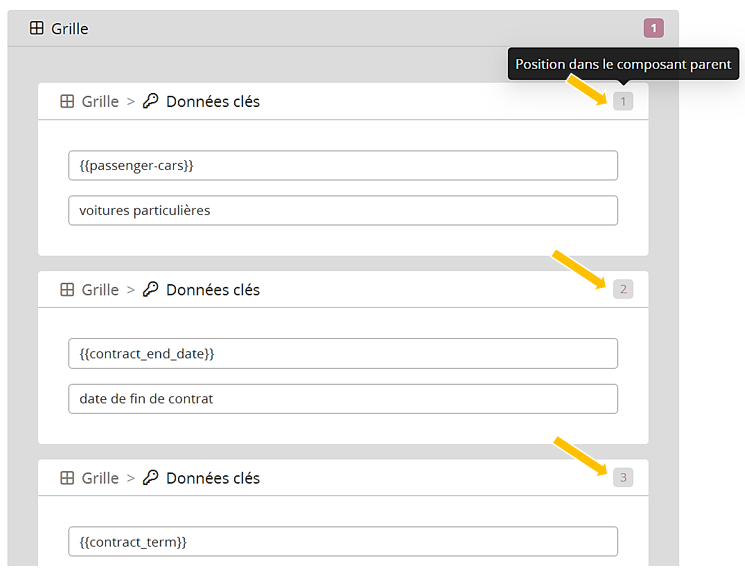Image resolution: width=745 pixels, height=580 pixels.
Task: Click the grid icon in the third Données clés card
Action: click(67, 478)
